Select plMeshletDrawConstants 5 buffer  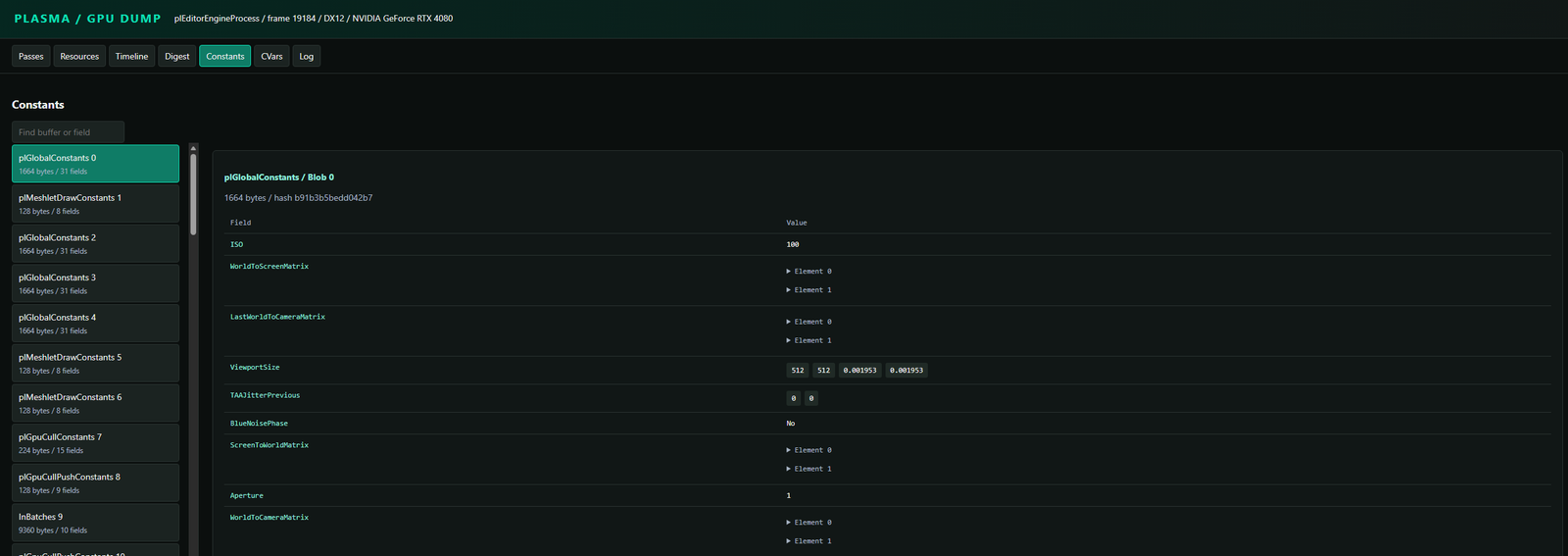click(95, 364)
